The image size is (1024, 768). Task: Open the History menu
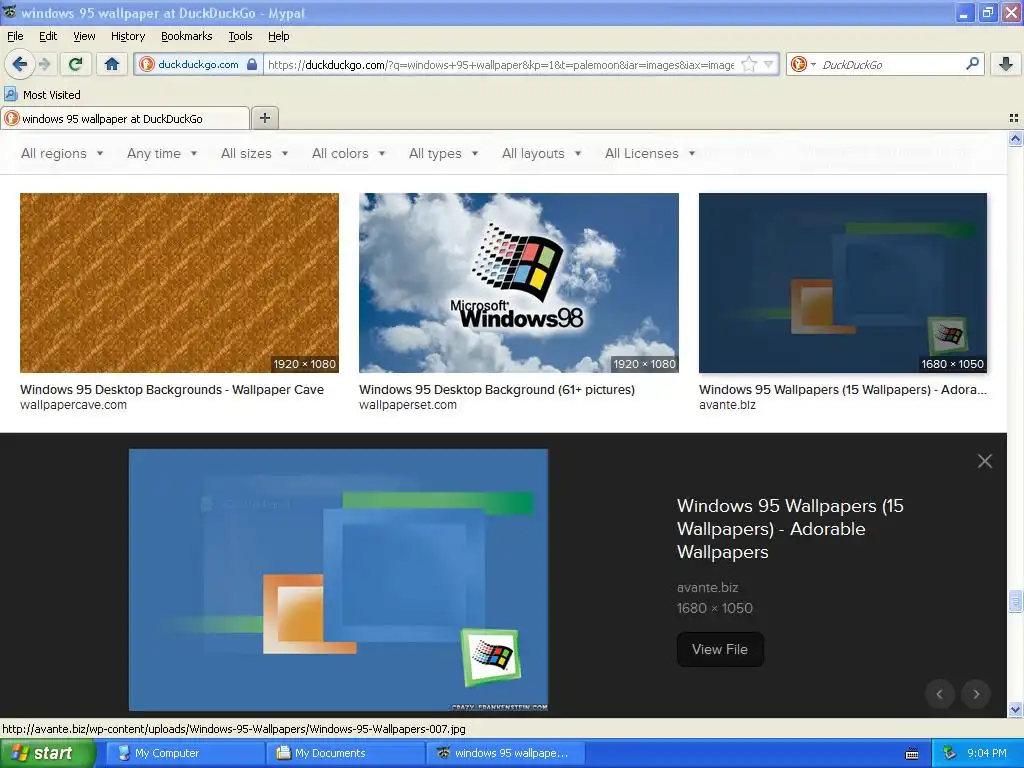pyautogui.click(x=128, y=36)
